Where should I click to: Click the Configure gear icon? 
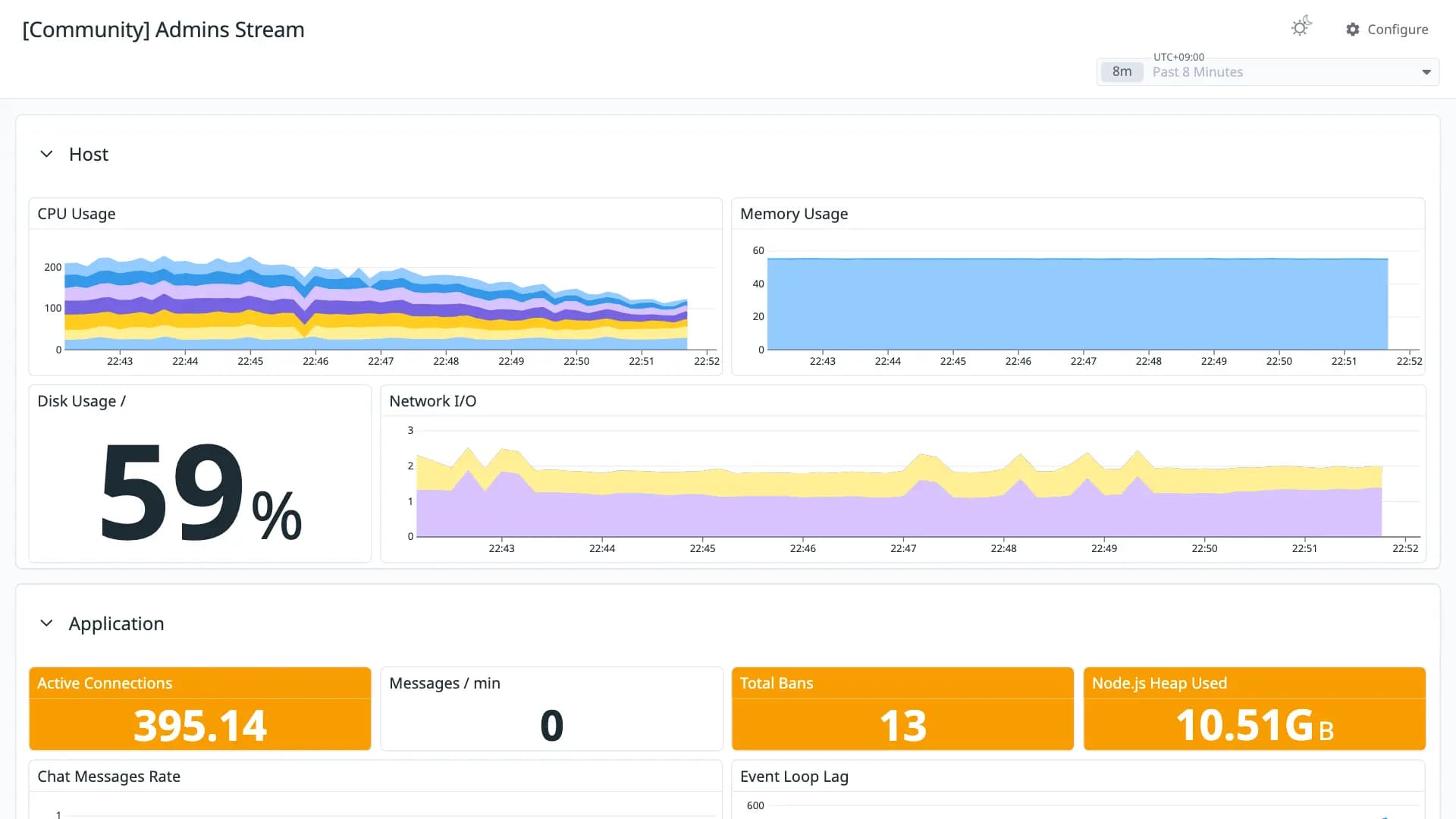coord(1353,30)
